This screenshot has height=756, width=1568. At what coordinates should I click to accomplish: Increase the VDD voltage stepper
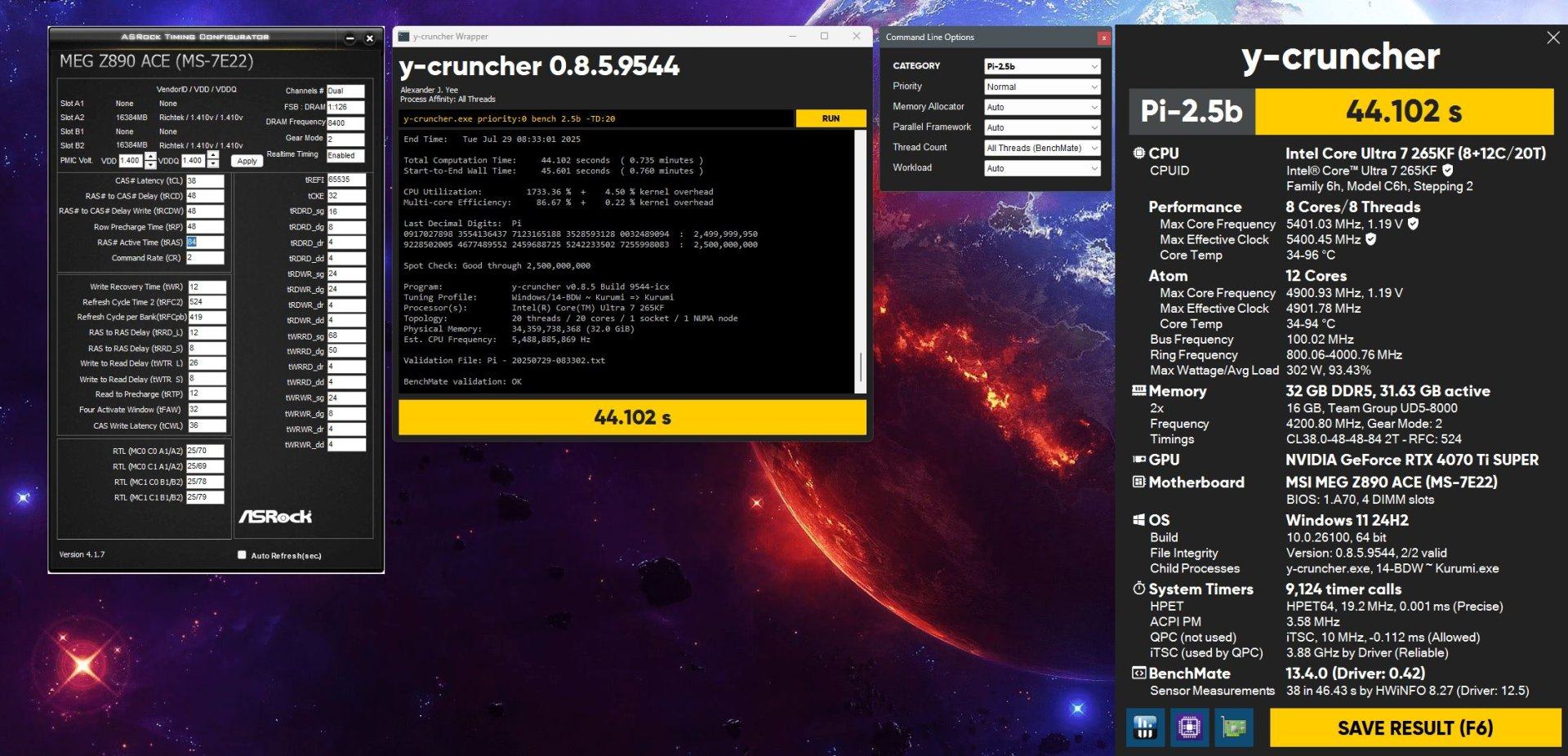(x=149, y=157)
